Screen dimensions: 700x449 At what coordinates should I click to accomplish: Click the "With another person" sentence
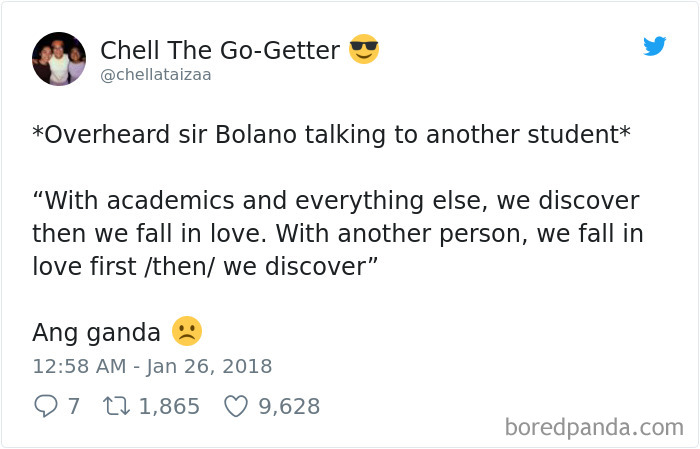[459, 233]
